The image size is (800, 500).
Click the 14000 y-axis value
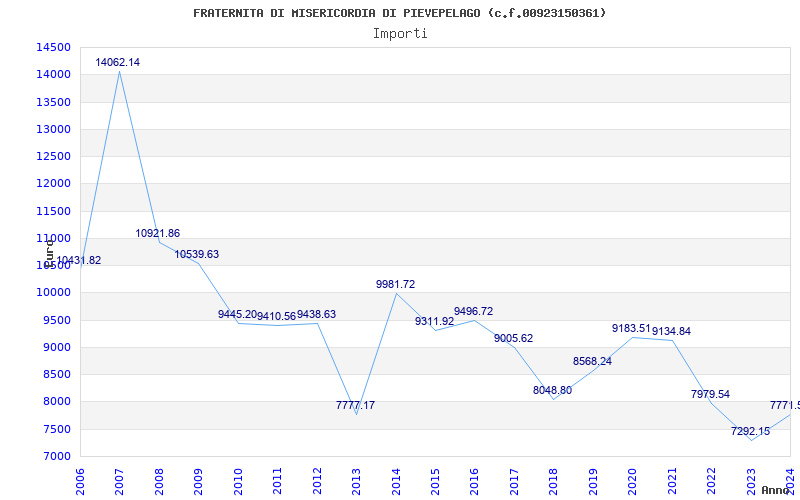coord(53,74)
